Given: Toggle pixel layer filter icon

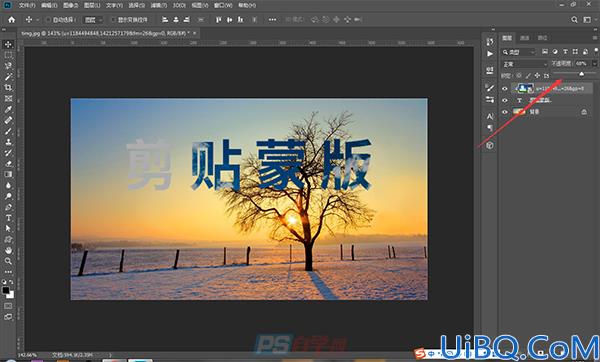Looking at the screenshot, I should pyautogui.click(x=545, y=52).
